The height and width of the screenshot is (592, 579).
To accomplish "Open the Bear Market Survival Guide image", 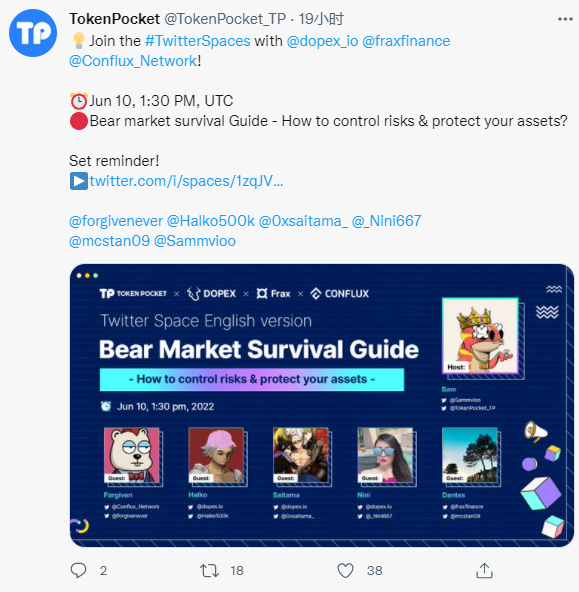I will (322, 405).
